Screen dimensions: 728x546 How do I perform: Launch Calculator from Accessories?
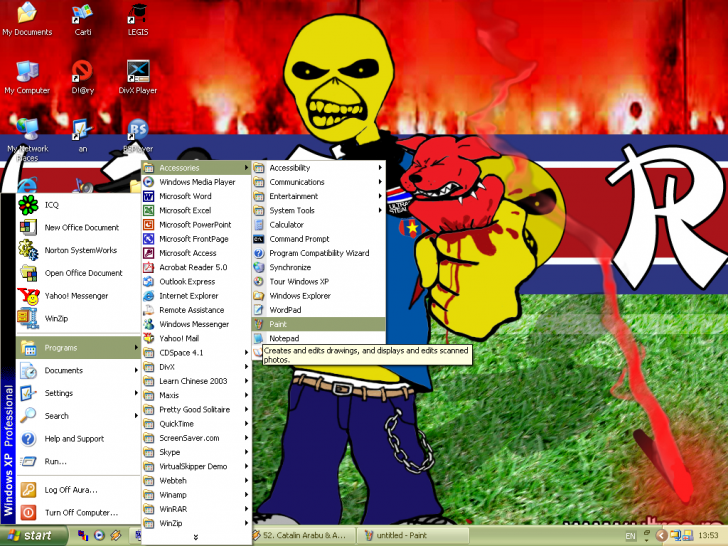pyautogui.click(x=318, y=225)
